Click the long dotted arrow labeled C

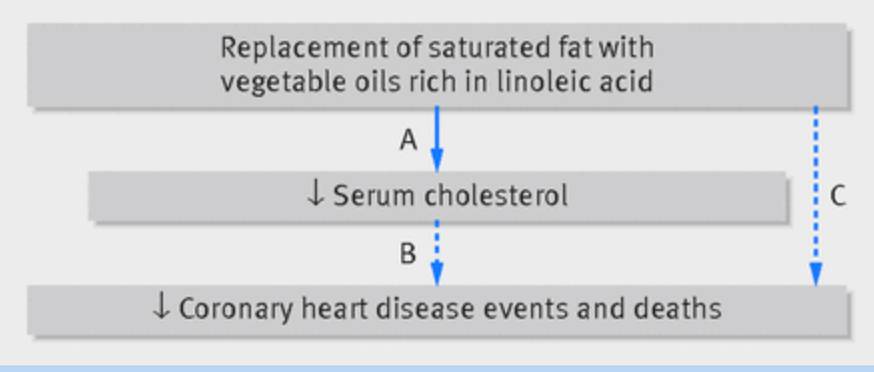tap(816, 196)
